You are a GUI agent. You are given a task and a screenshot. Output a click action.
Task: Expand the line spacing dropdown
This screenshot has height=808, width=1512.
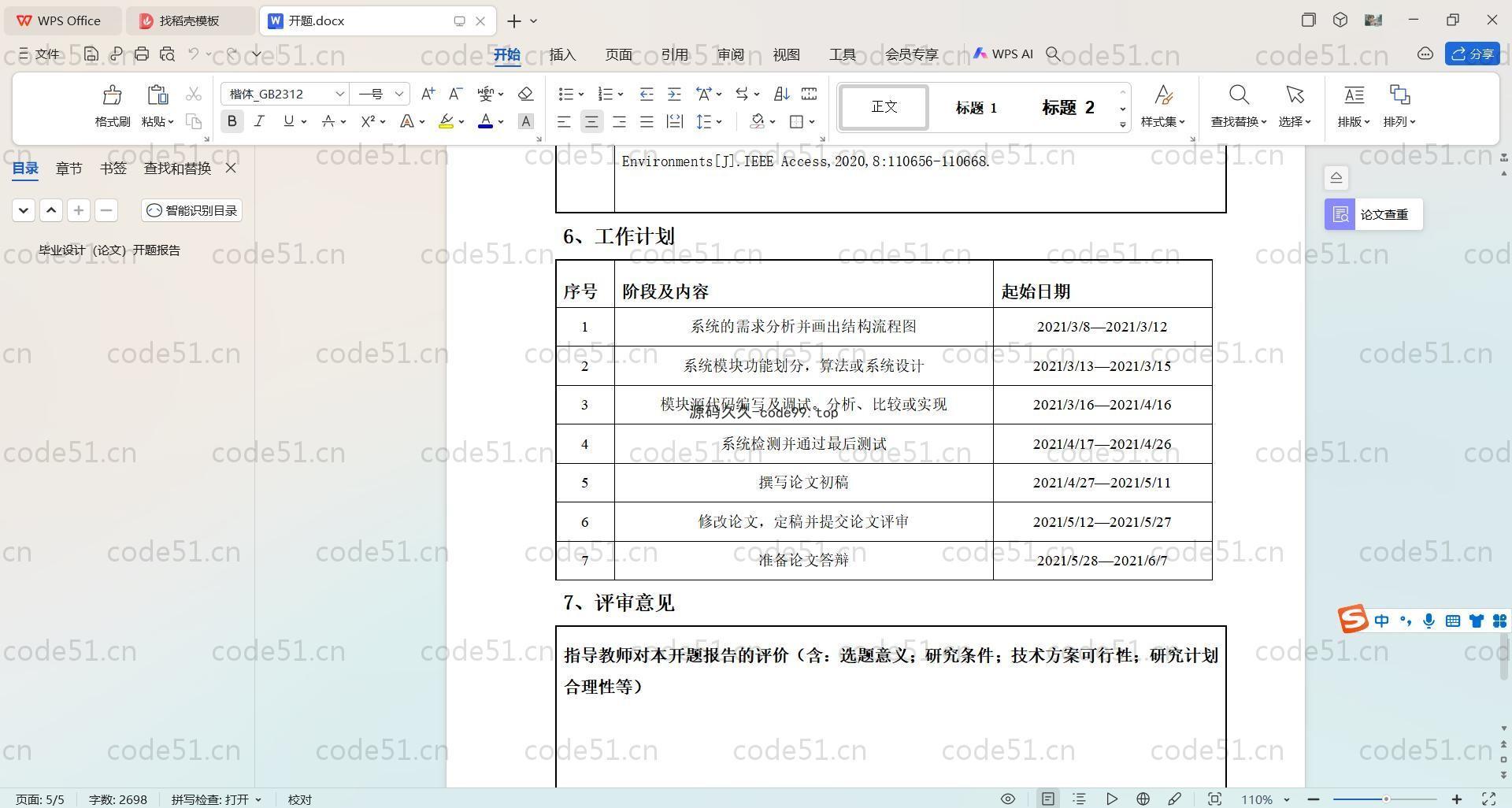[719, 121]
